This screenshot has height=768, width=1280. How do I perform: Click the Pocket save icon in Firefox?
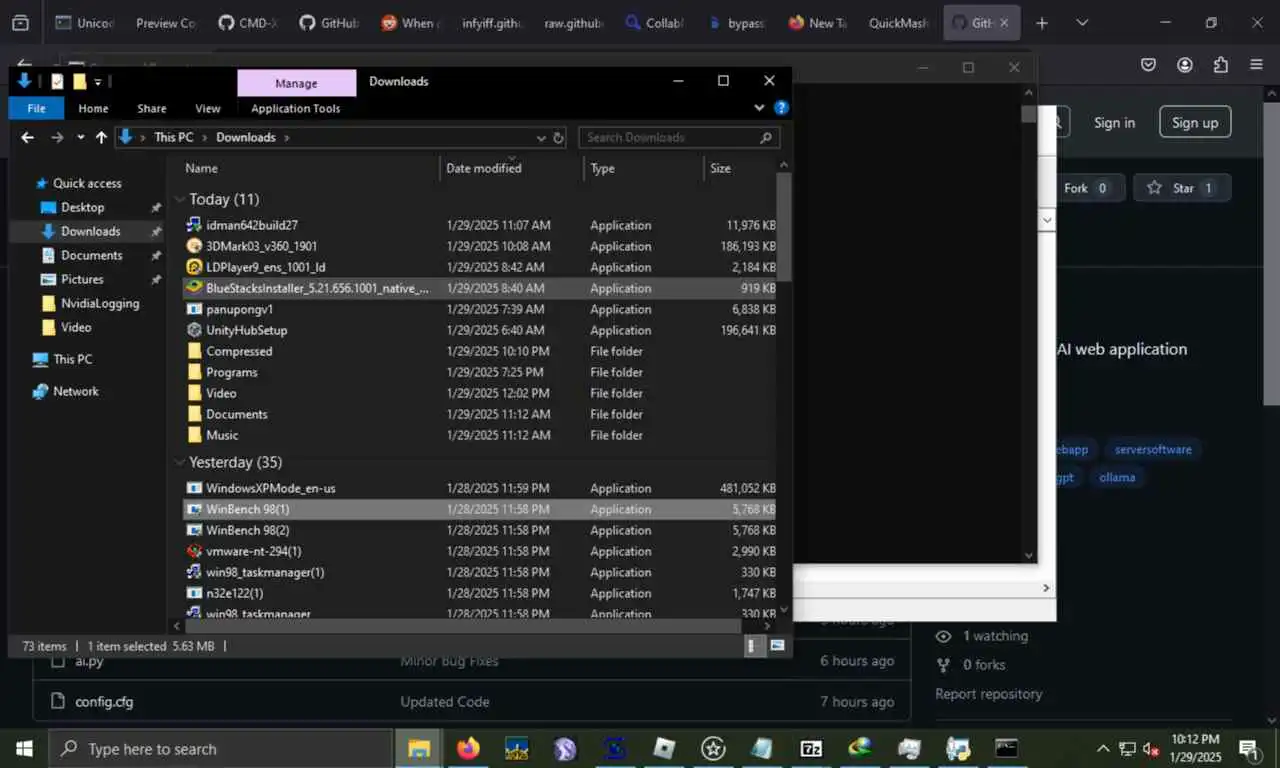click(1149, 65)
